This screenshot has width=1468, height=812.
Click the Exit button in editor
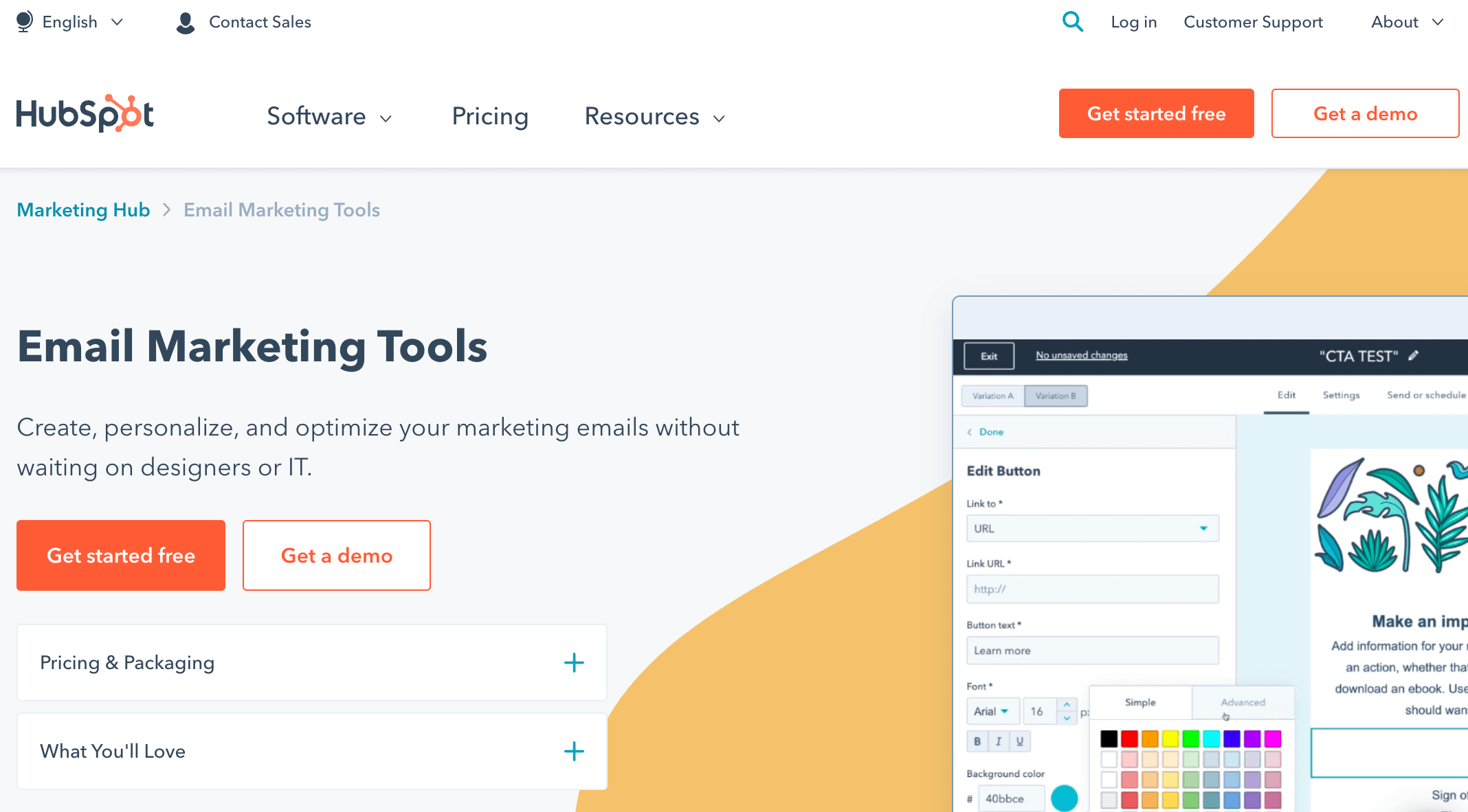coord(989,356)
